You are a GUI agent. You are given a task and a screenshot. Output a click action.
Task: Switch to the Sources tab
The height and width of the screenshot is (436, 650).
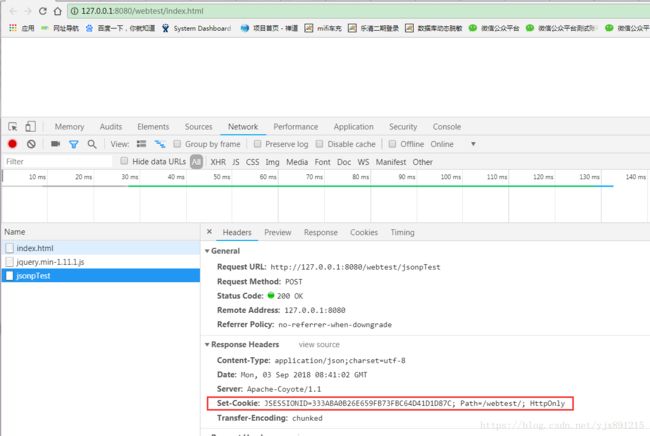(x=199, y=127)
